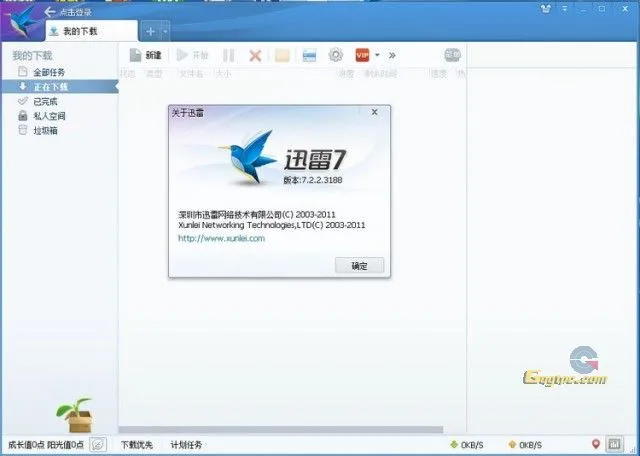This screenshot has height=456, width=640.
Task: Click 确定 in the 关于迅雷 dialog
Action: 360,266
